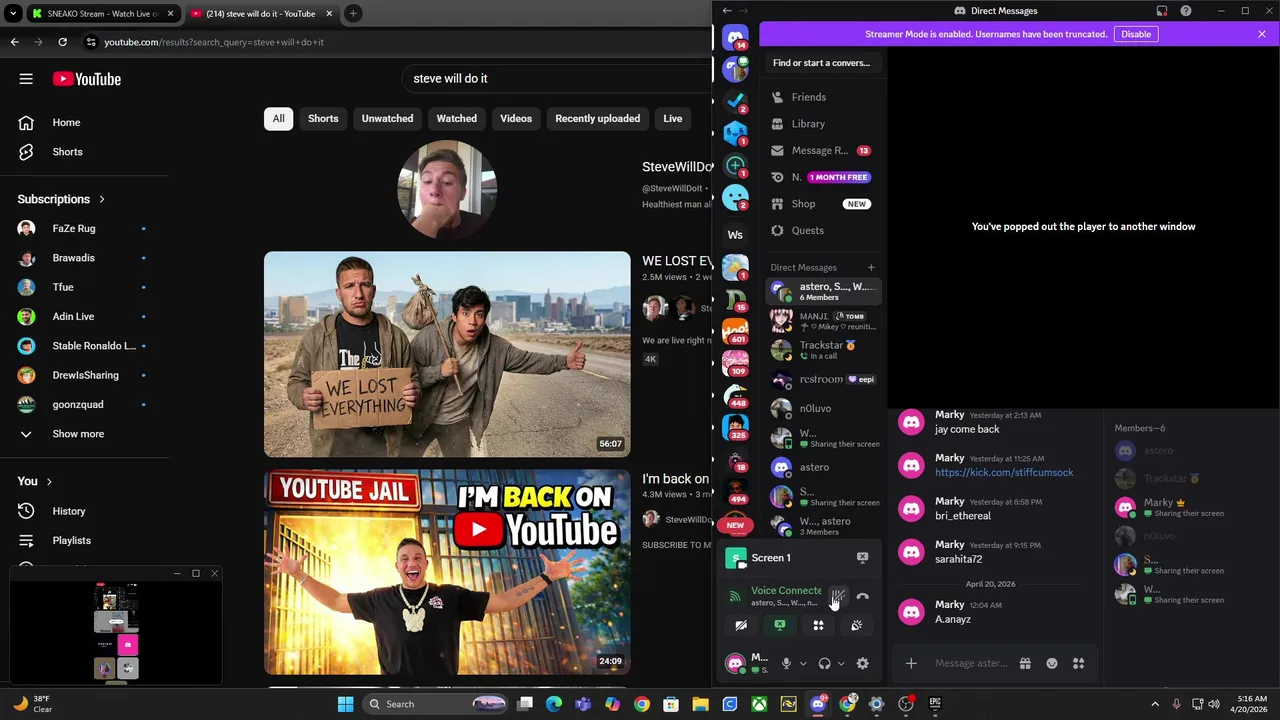Open activities launcher in voice panel

[818, 625]
